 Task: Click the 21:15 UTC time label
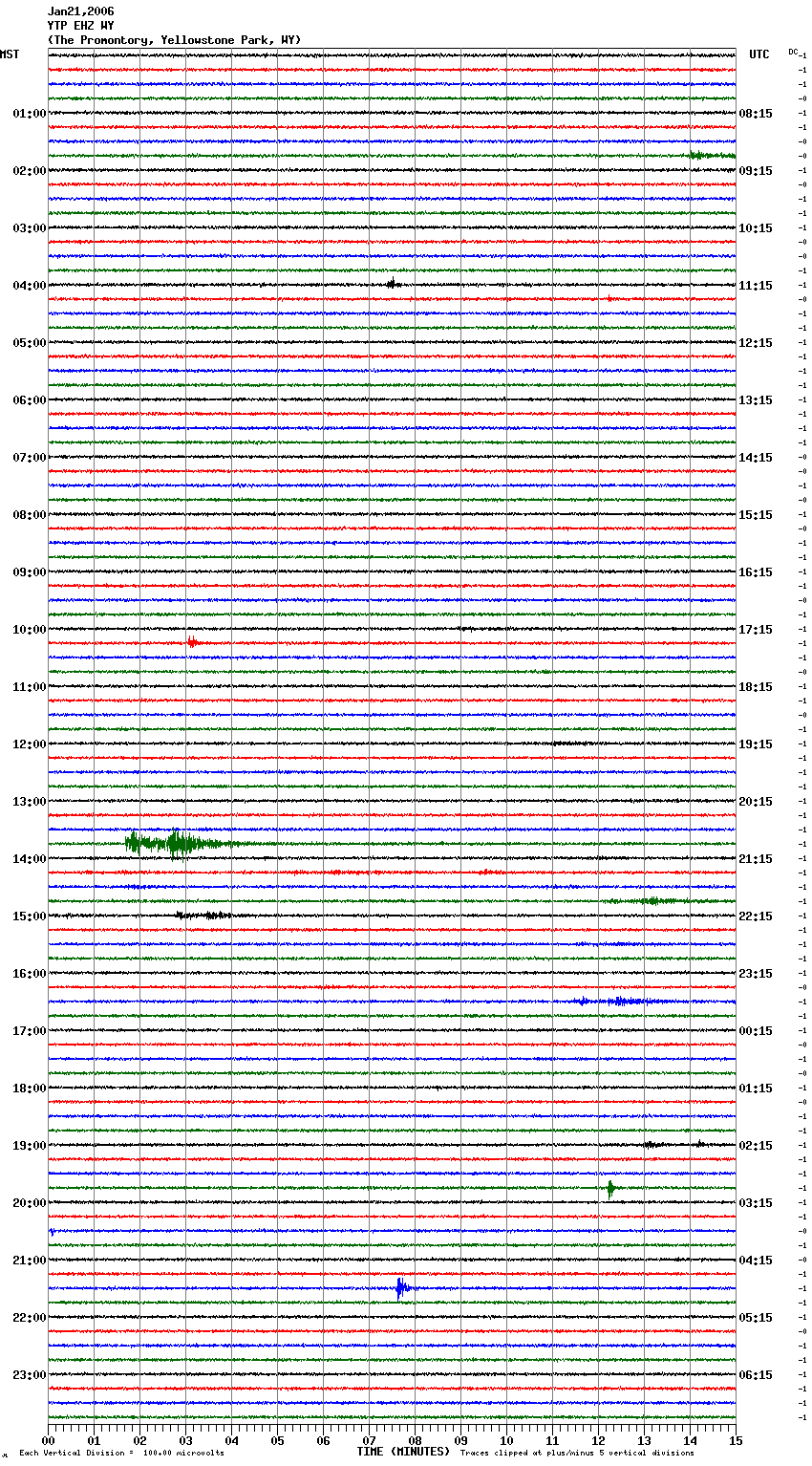(x=756, y=859)
